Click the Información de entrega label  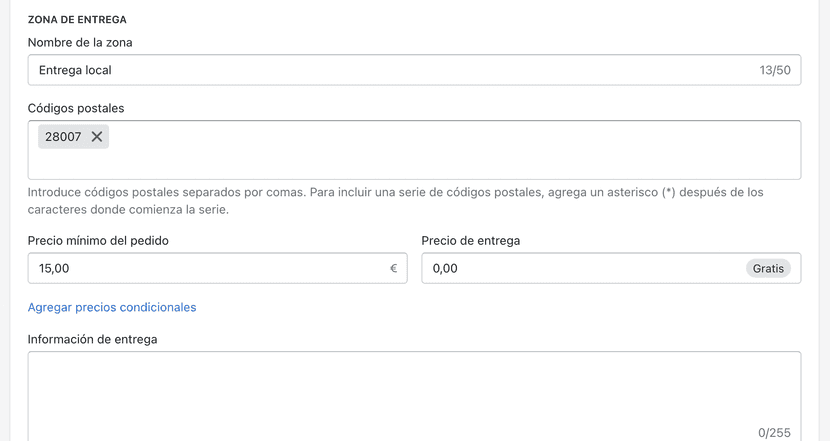[x=92, y=339]
